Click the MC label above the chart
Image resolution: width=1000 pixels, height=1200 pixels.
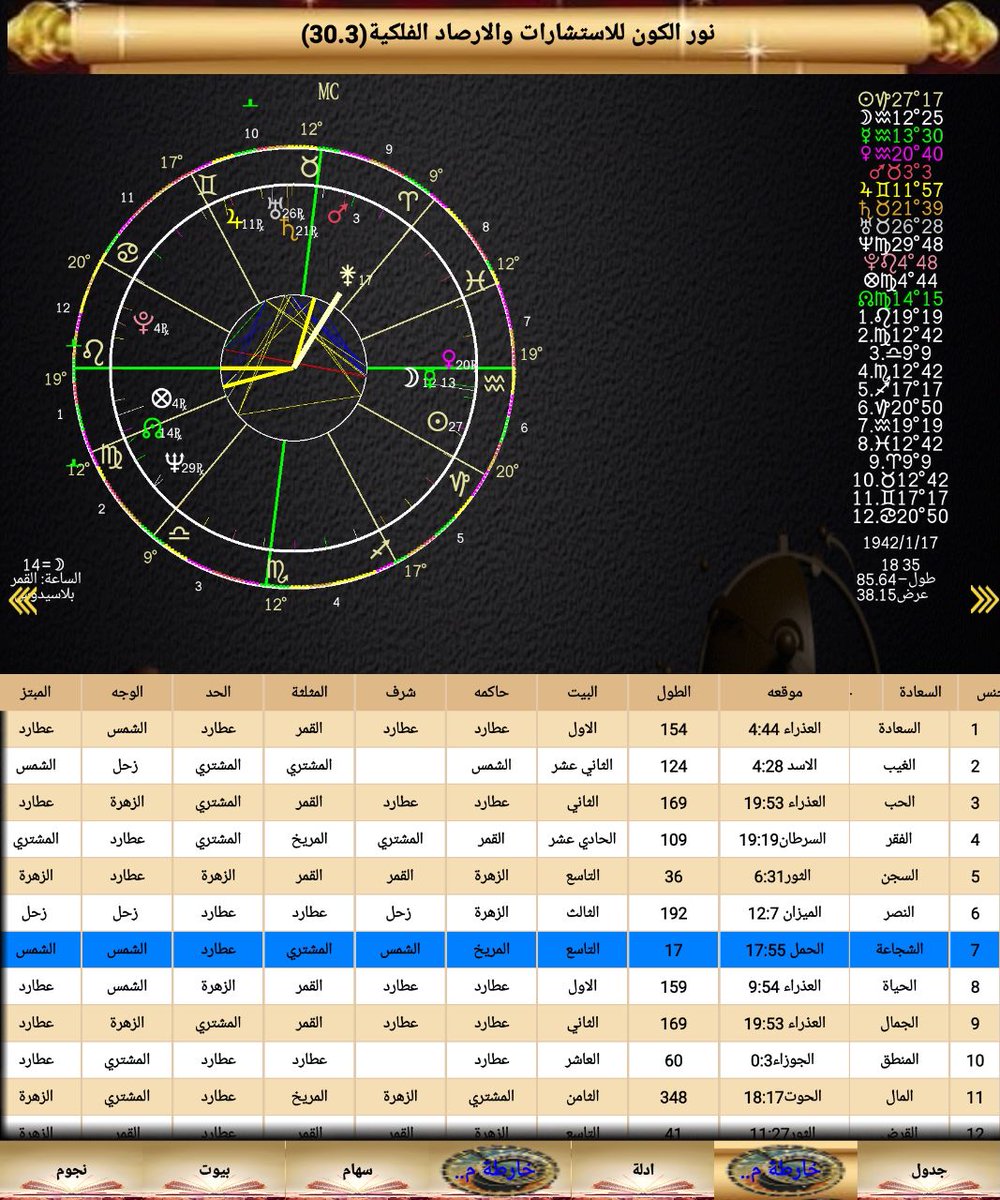pos(328,93)
